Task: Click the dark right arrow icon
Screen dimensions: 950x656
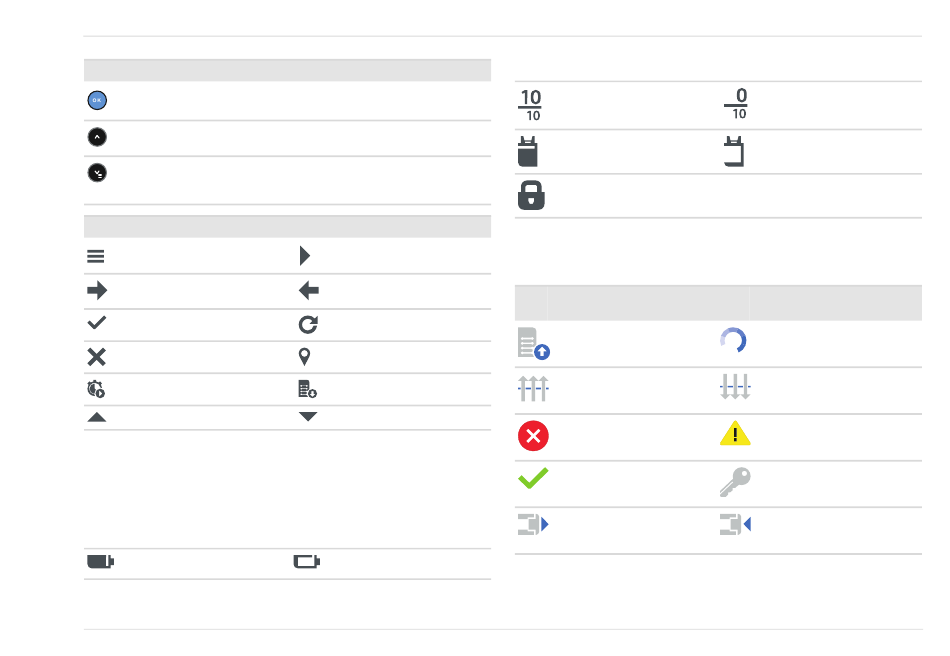Action: pyautogui.click(x=97, y=291)
